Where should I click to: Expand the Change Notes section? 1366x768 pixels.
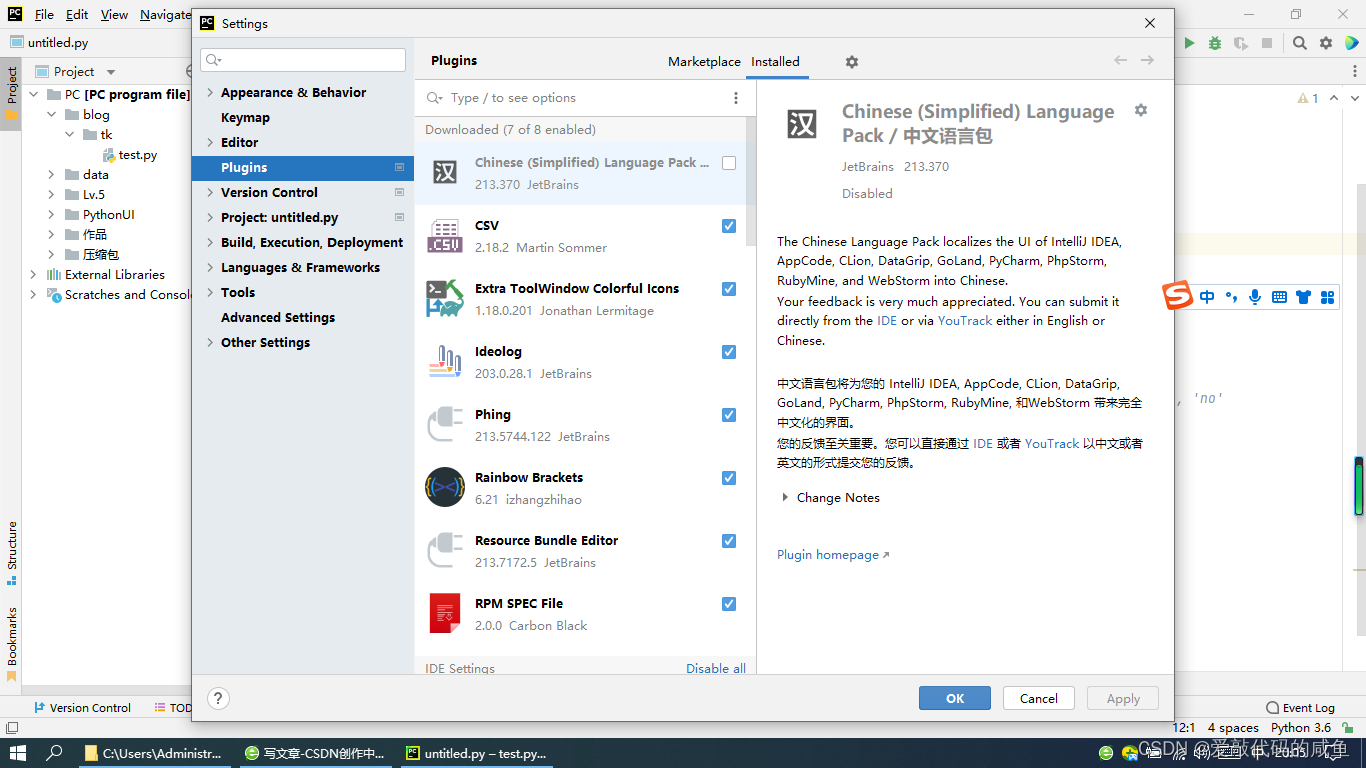[x=785, y=497]
